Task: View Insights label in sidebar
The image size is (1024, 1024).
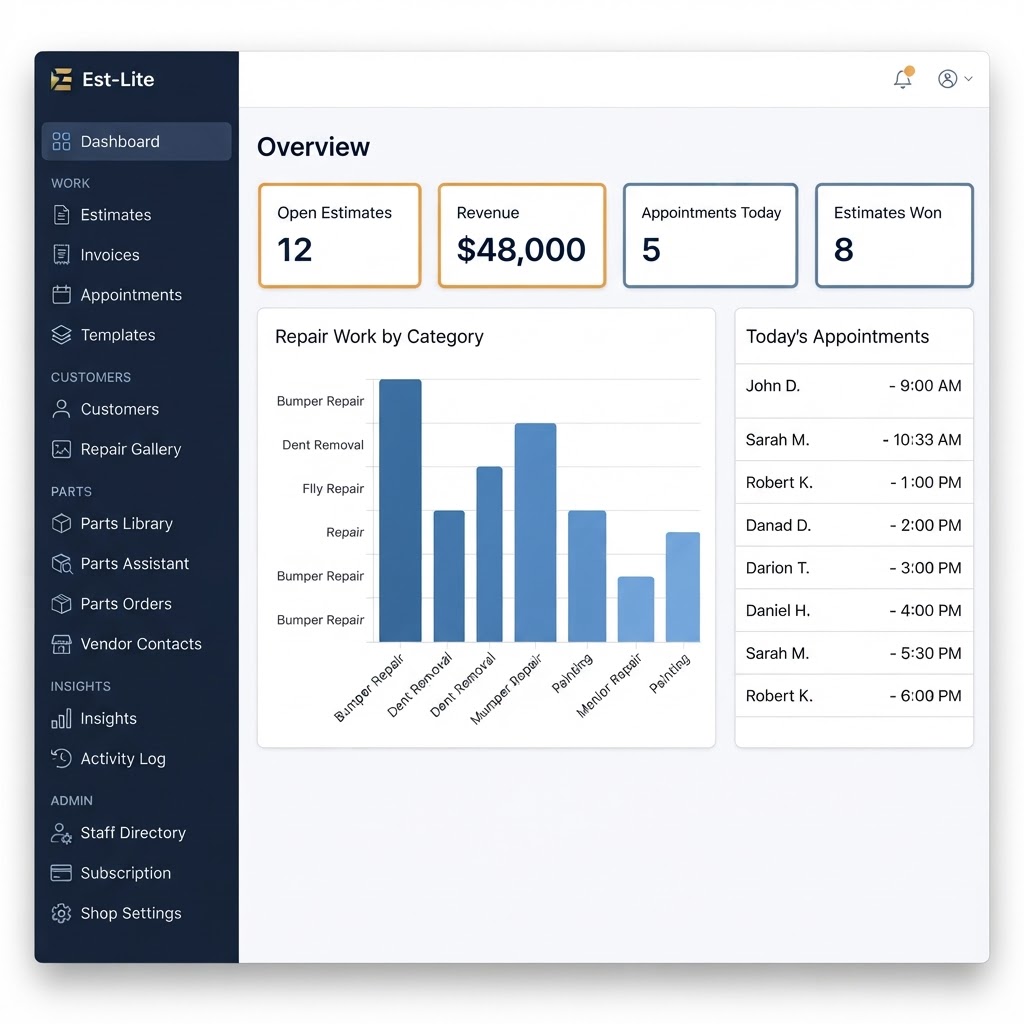Action: [x=108, y=718]
